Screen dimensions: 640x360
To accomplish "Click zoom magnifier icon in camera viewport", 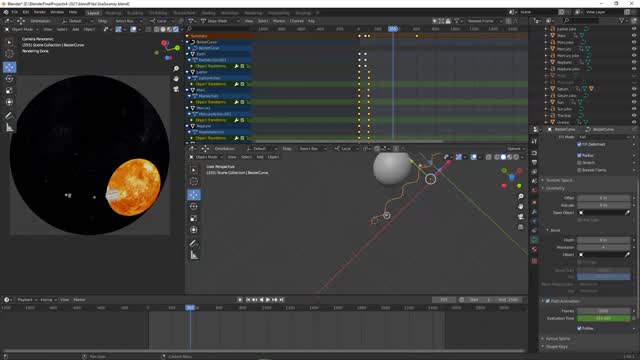I will (176, 69).
